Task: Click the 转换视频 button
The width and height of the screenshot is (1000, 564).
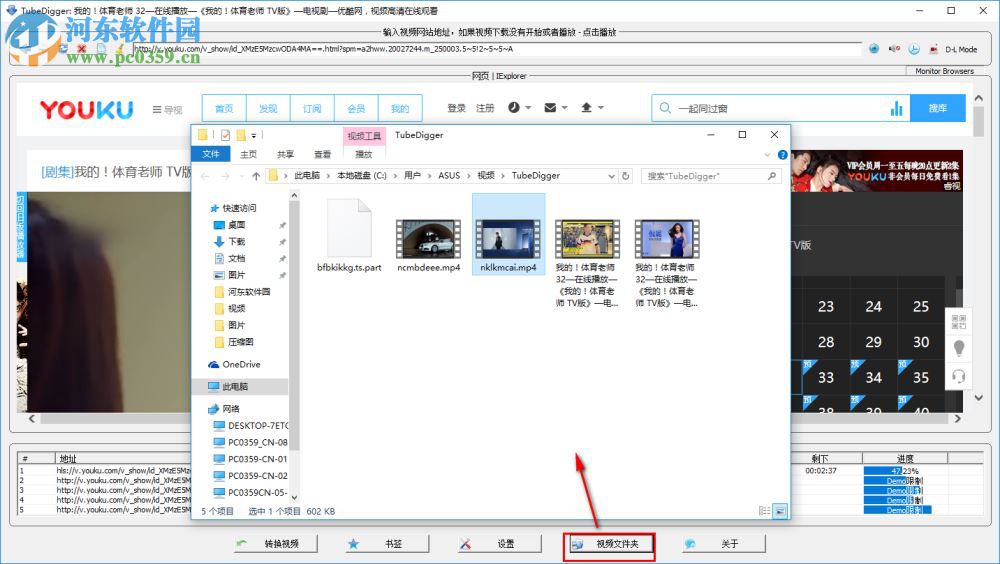Action: click(x=276, y=544)
